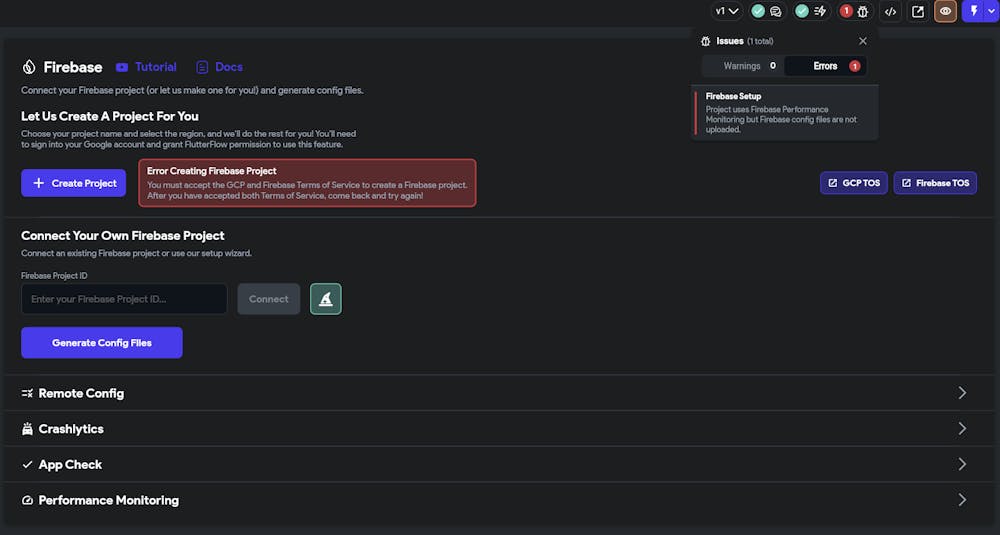Open the v1 version dropdown

tap(726, 11)
